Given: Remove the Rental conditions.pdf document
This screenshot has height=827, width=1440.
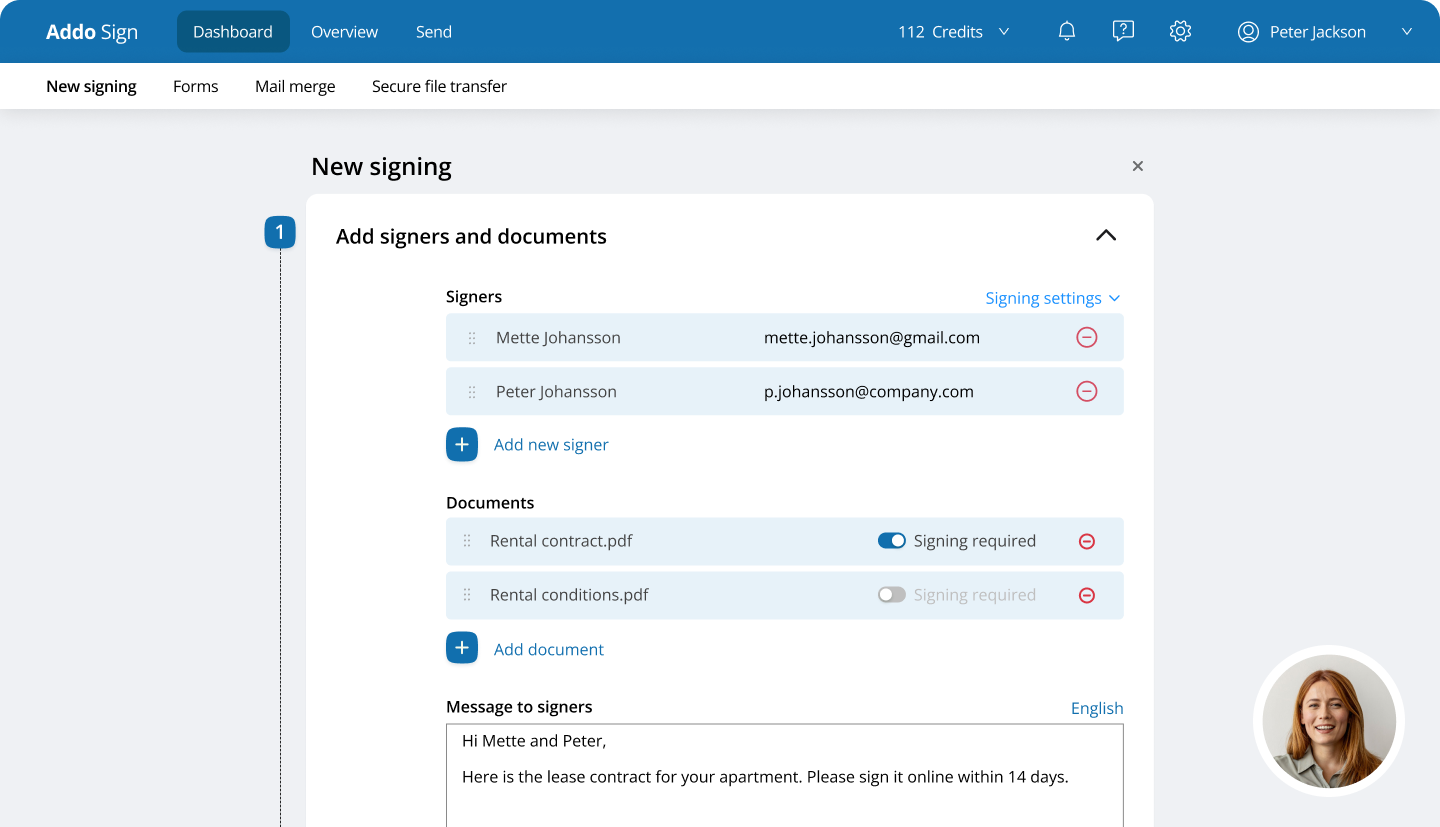Looking at the screenshot, I should pos(1087,595).
